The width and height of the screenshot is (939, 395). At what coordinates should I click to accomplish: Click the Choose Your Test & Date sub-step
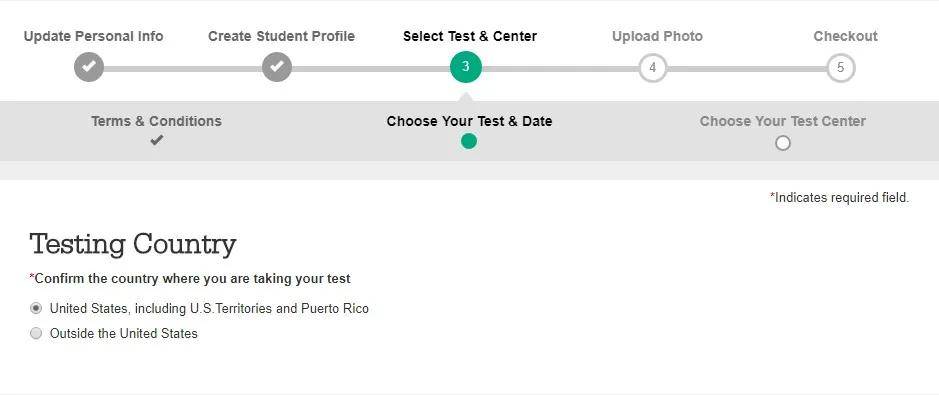470,121
